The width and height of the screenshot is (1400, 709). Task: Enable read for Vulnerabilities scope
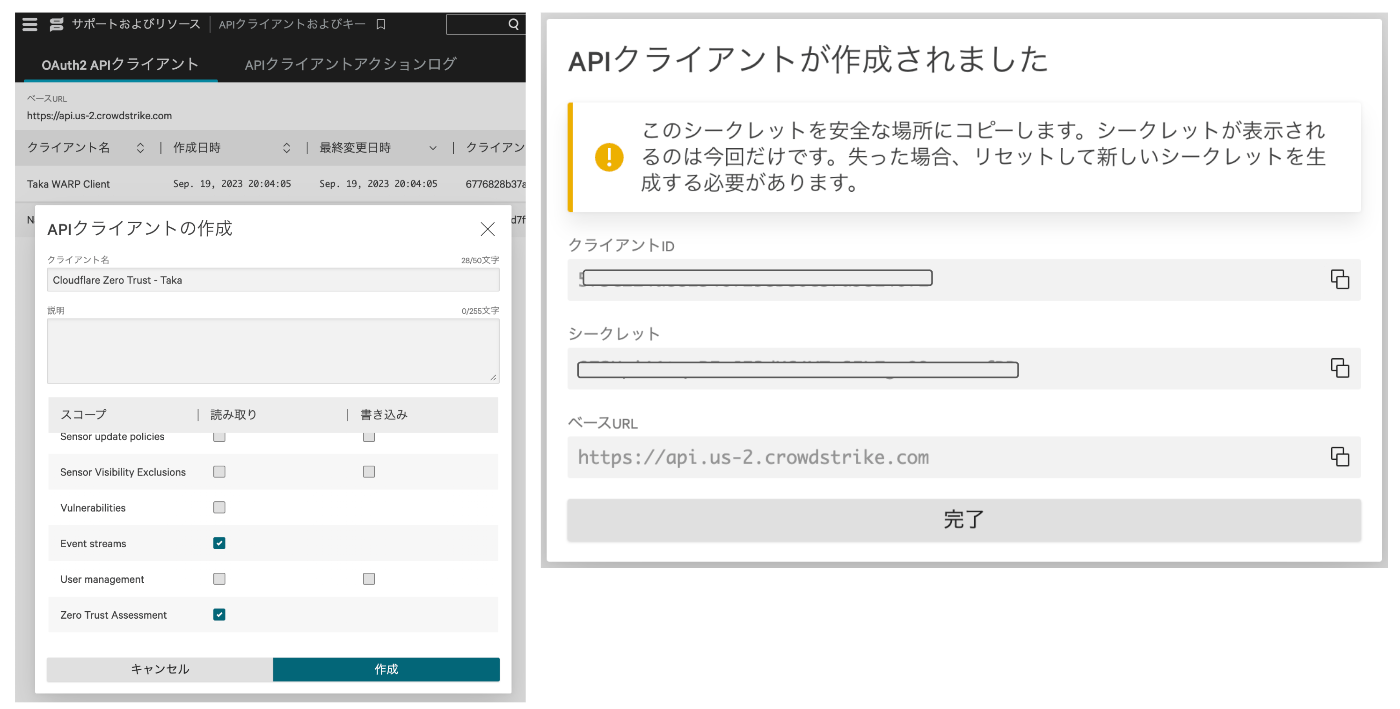point(219,507)
